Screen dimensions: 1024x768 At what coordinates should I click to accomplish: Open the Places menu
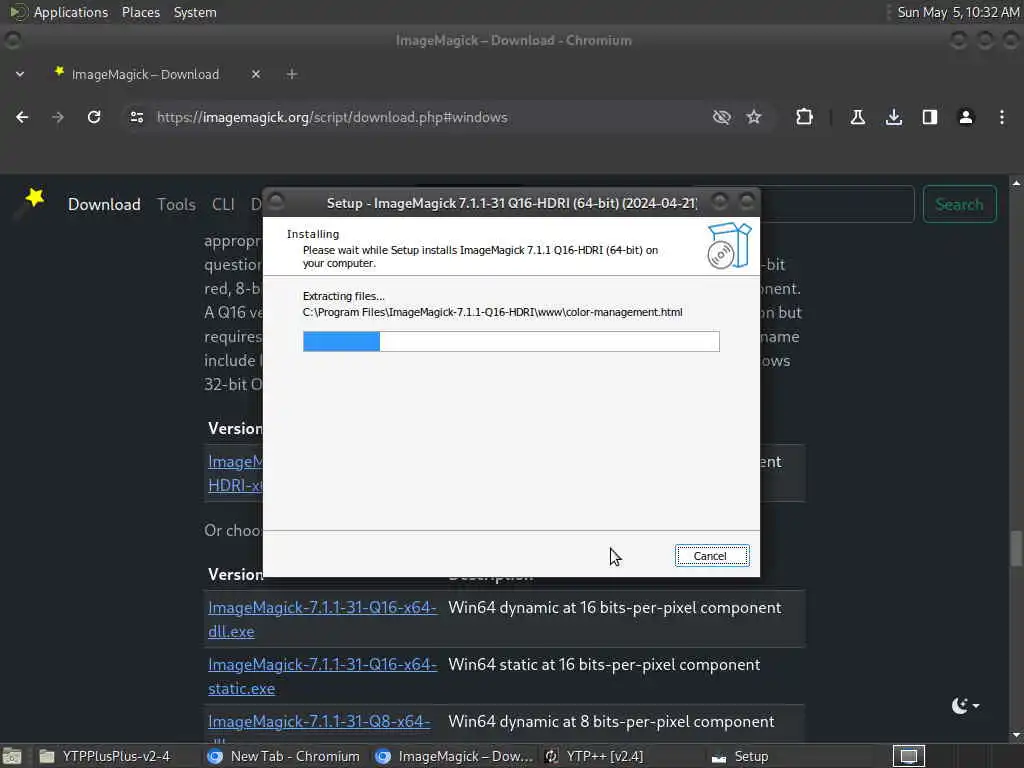tap(141, 12)
